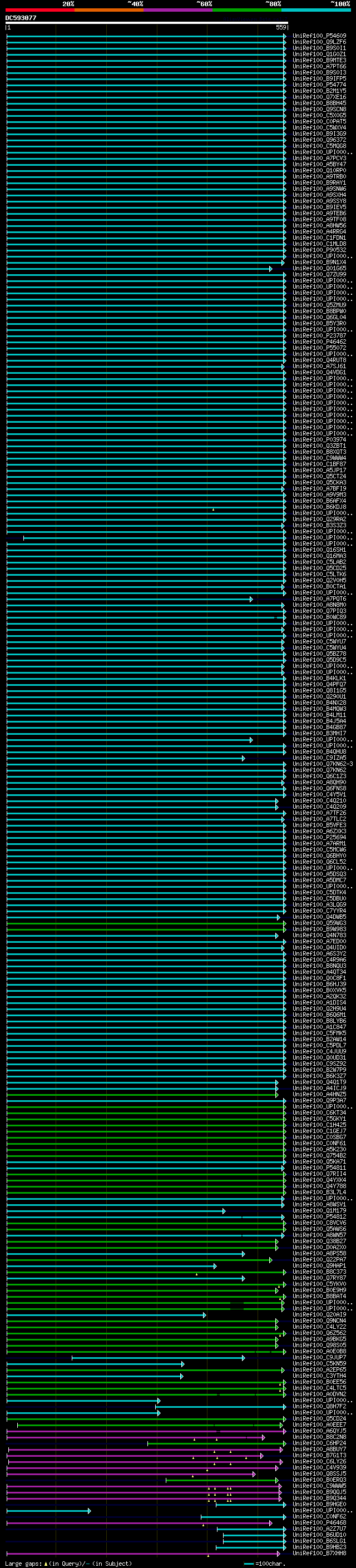Screen dimensions: 356x1568
Task: Select hit UniRef100_B9HB23
Action: point(319,1547)
